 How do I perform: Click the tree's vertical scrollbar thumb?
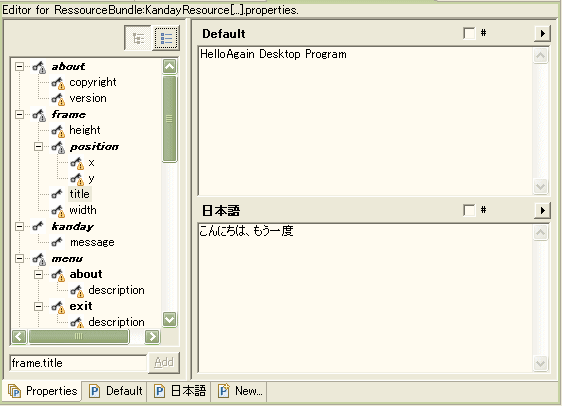click(169, 119)
